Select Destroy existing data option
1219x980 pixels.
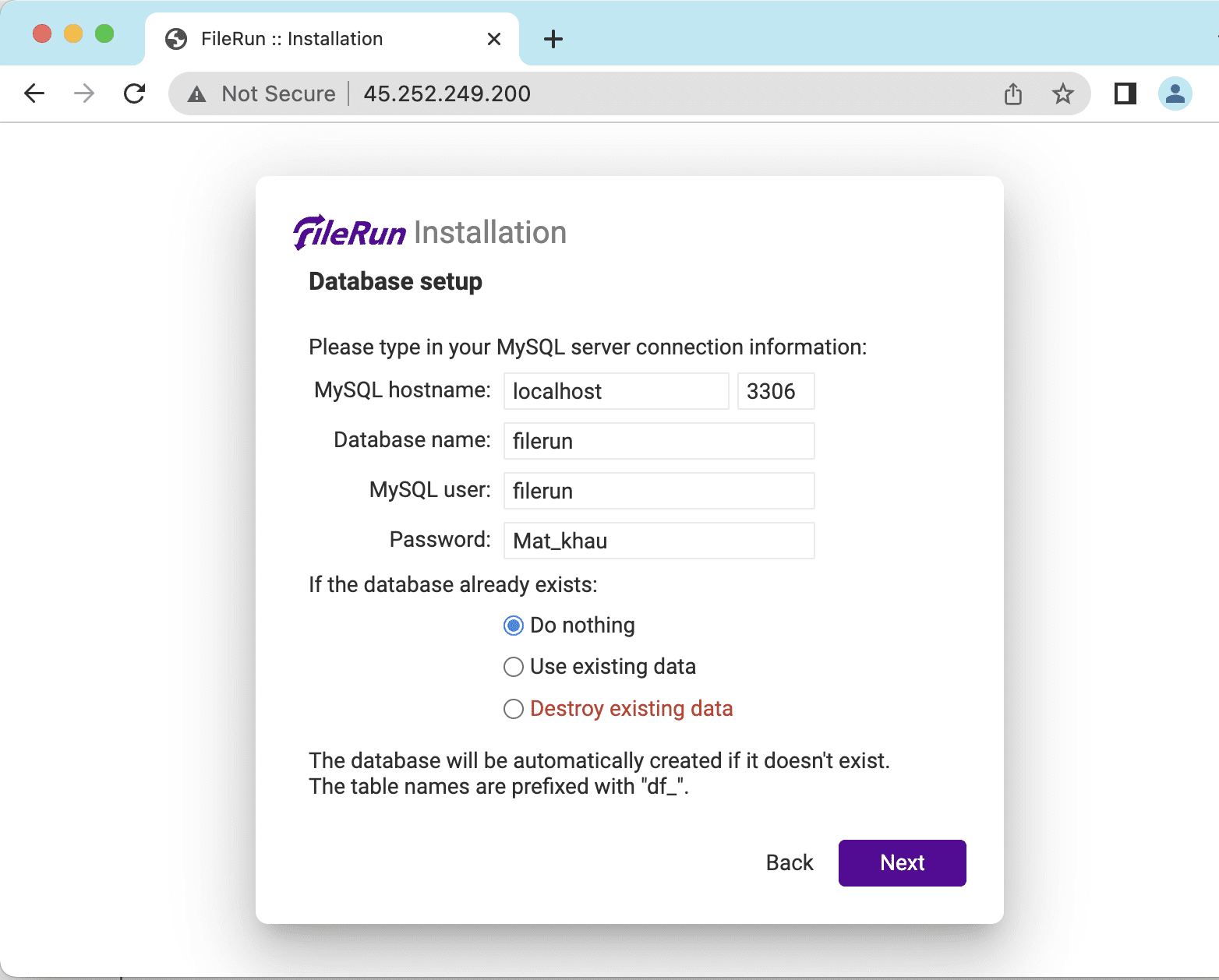tap(514, 709)
